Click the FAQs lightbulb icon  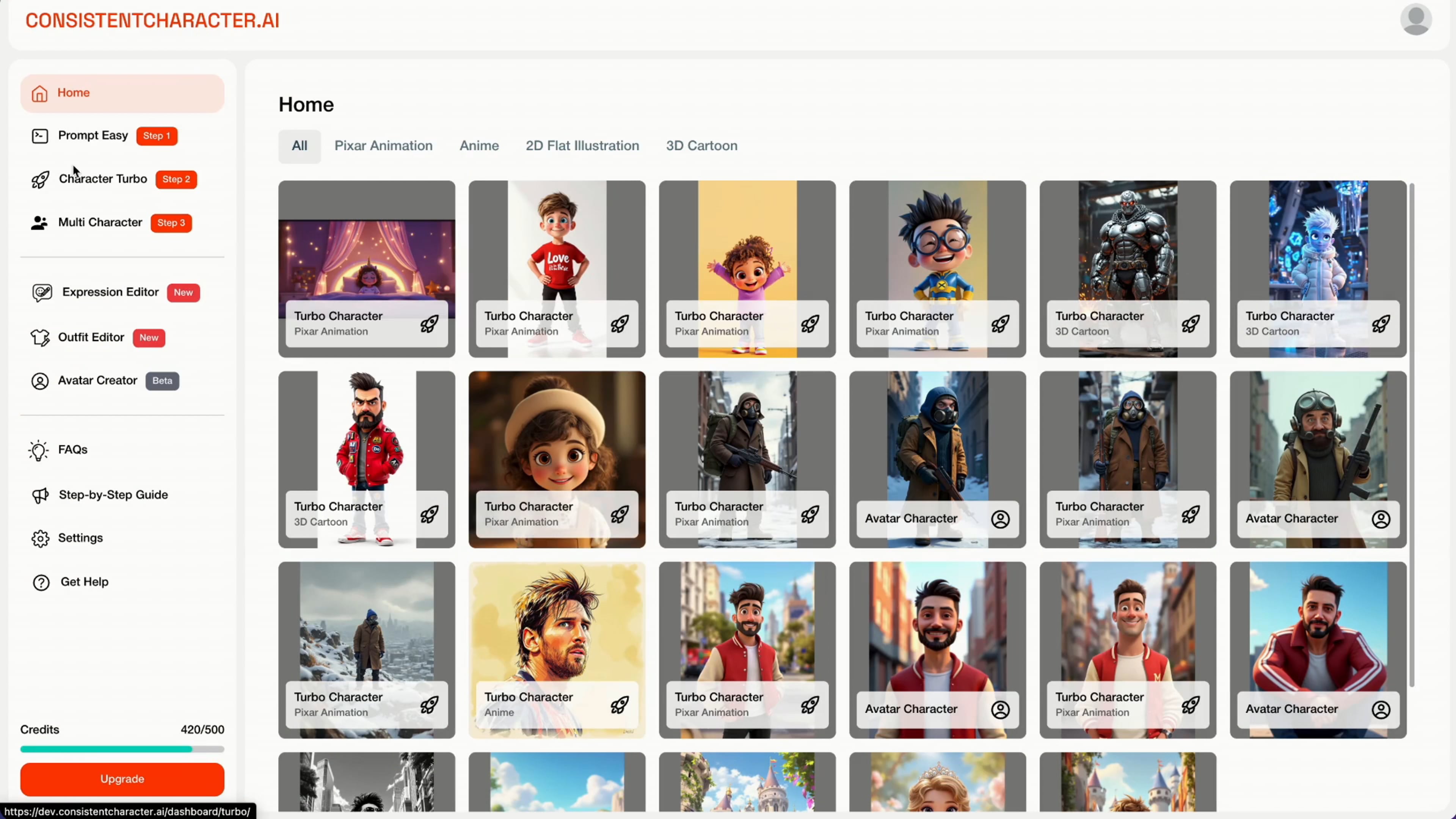pyautogui.click(x=38, y=450)
